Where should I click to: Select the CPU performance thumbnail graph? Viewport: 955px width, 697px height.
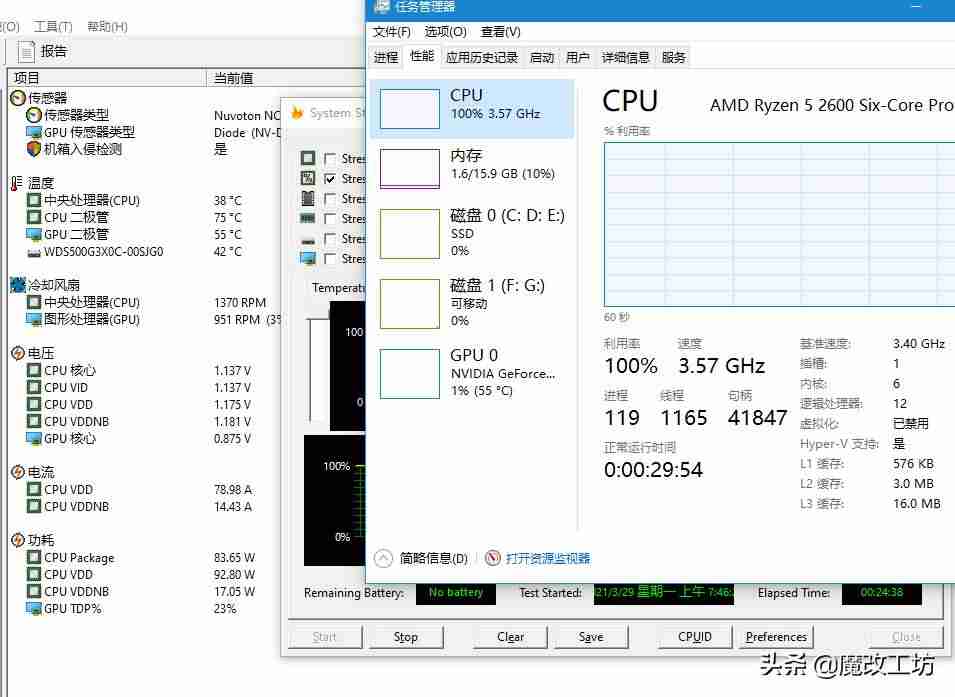point(410,108)
